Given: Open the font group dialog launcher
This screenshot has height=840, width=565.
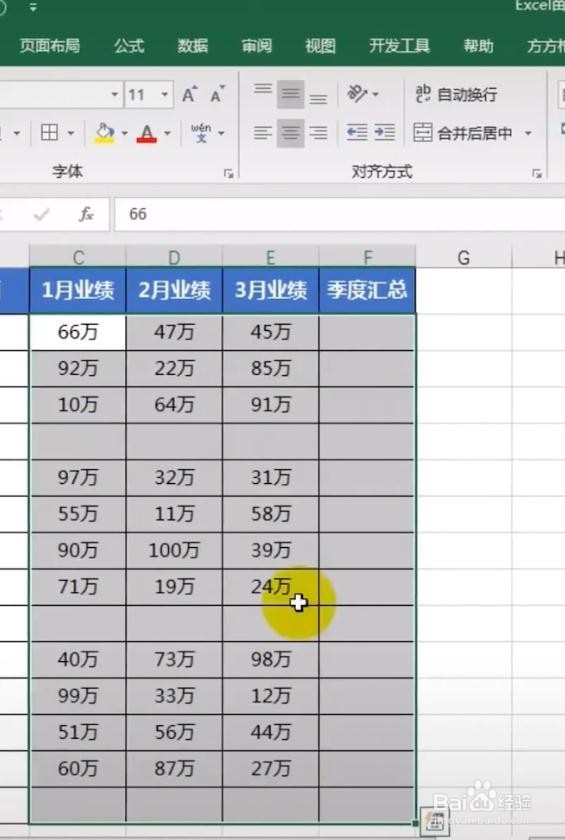Looking at the screenshot, I should (x=229, y=173).
